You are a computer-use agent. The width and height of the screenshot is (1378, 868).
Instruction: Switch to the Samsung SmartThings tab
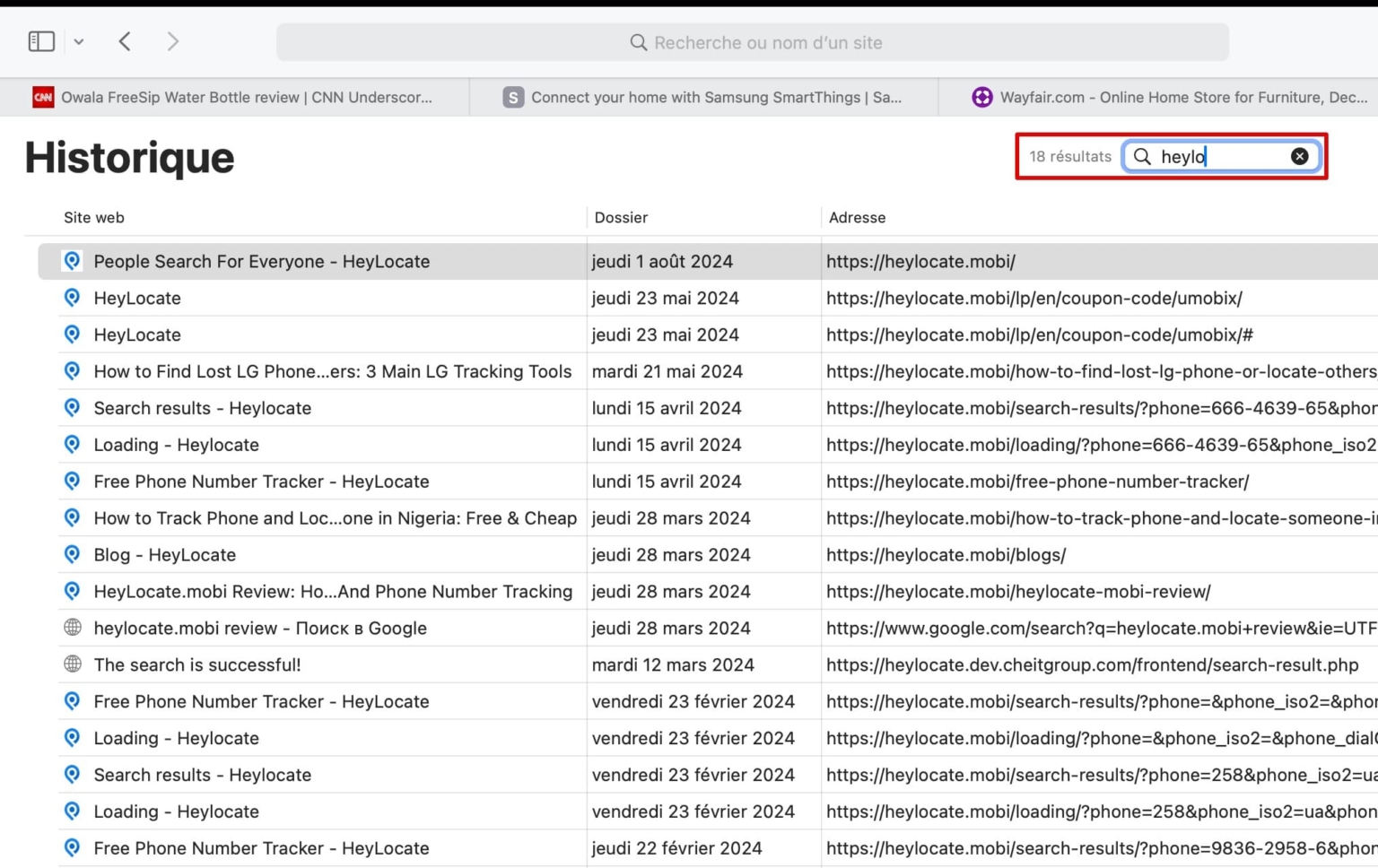click(x=703, y=97)
